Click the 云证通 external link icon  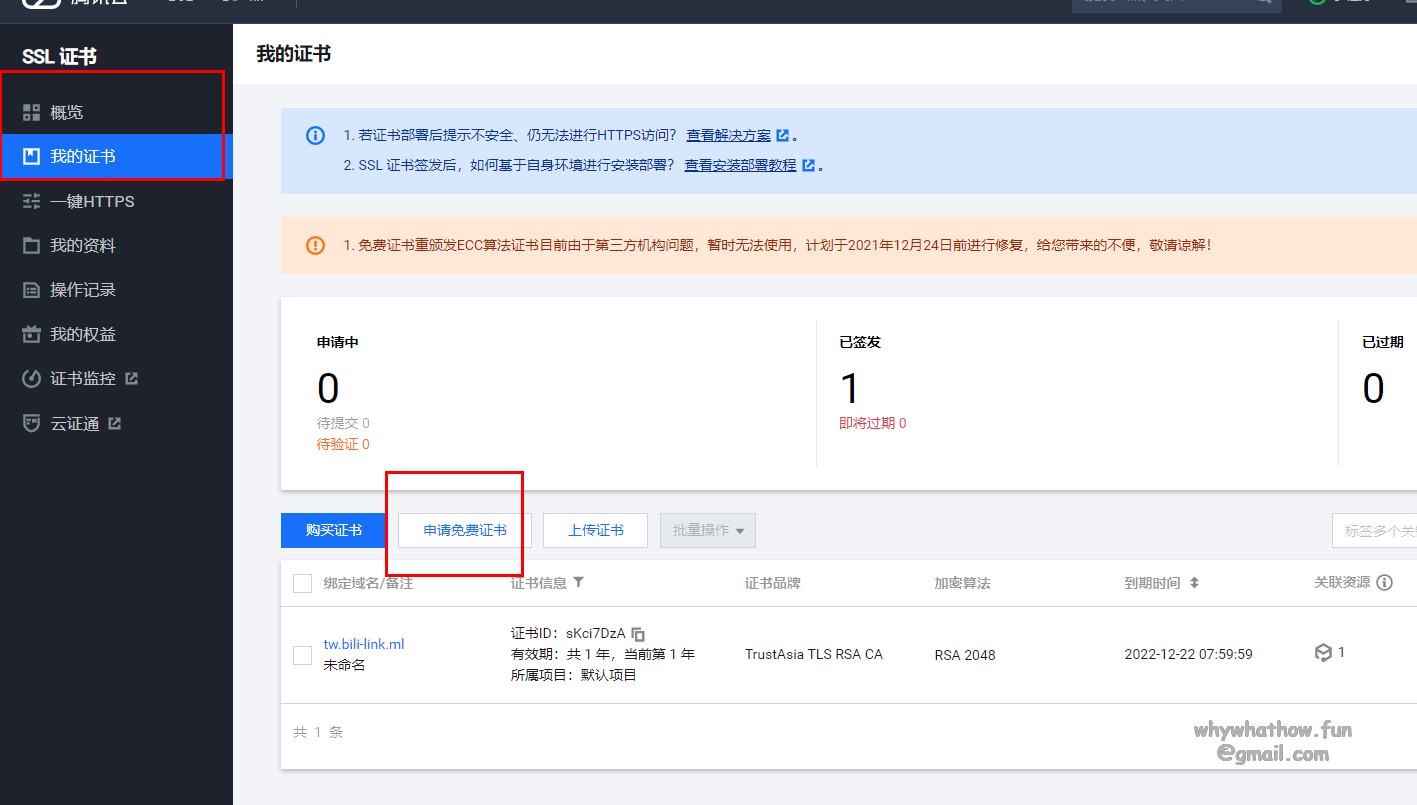[115, 423]
